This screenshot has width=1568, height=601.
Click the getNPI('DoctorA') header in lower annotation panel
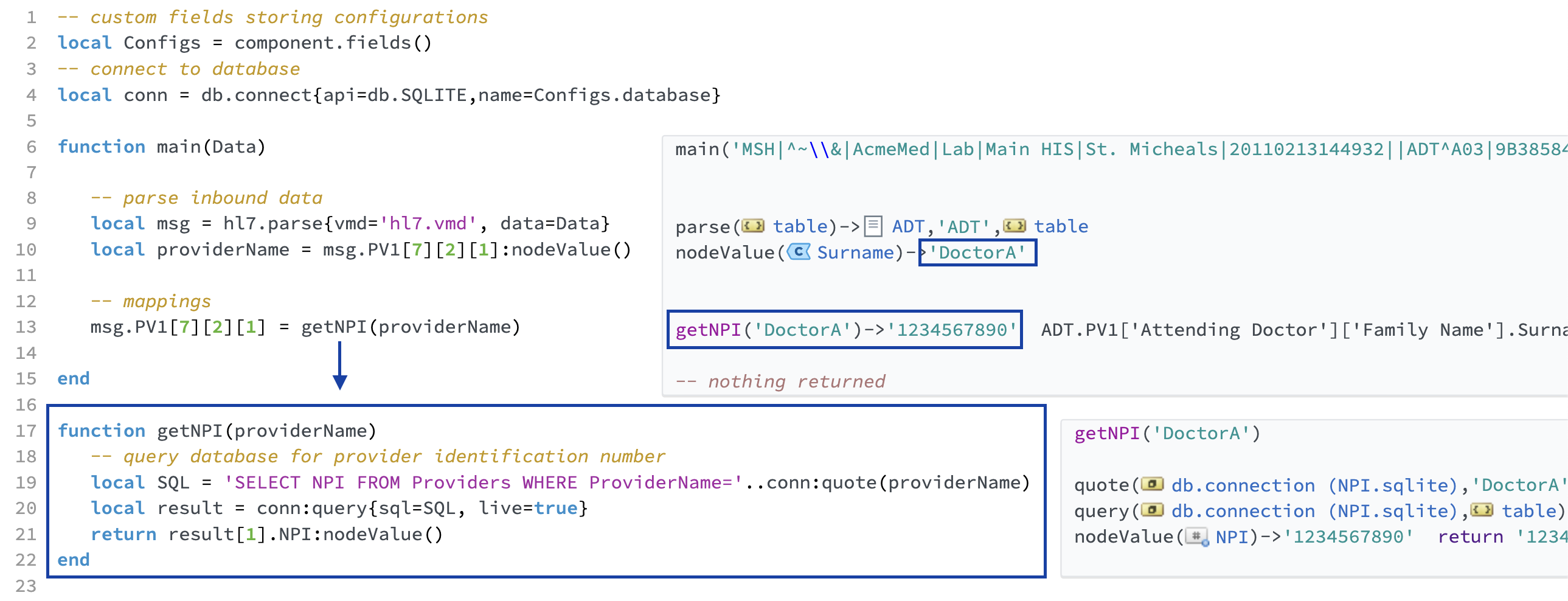point(1166,433)
